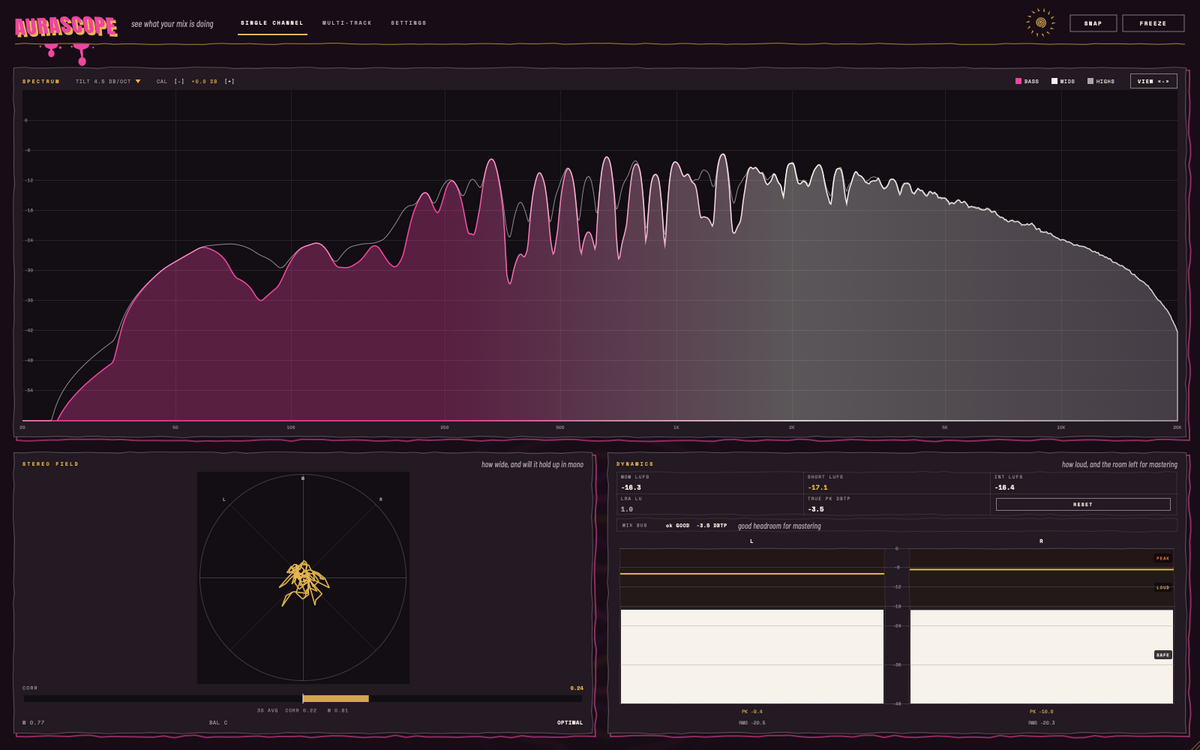Click the Short LUFS value -17.1
This screenshot has width=1200, height=750.
[x=818, y=487]
